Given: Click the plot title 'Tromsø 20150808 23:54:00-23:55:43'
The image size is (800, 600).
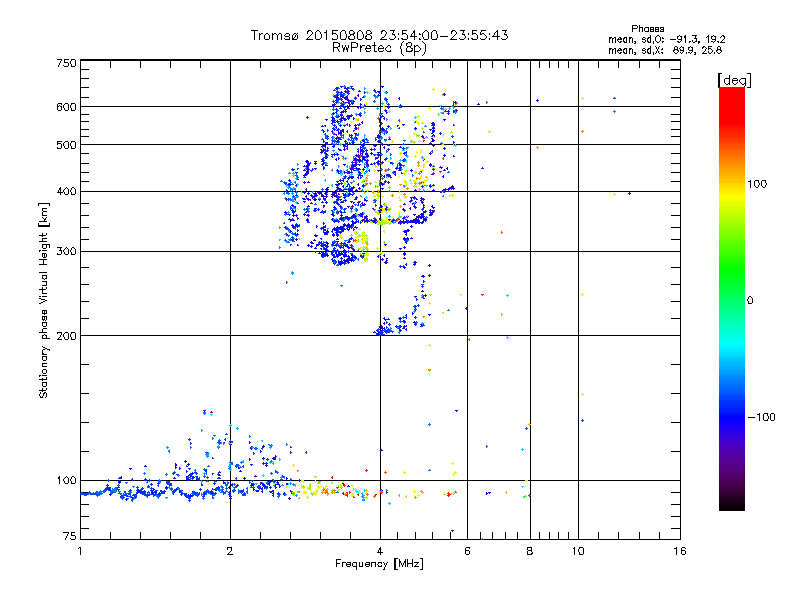Looking at the screenshot, I should 379,35.
